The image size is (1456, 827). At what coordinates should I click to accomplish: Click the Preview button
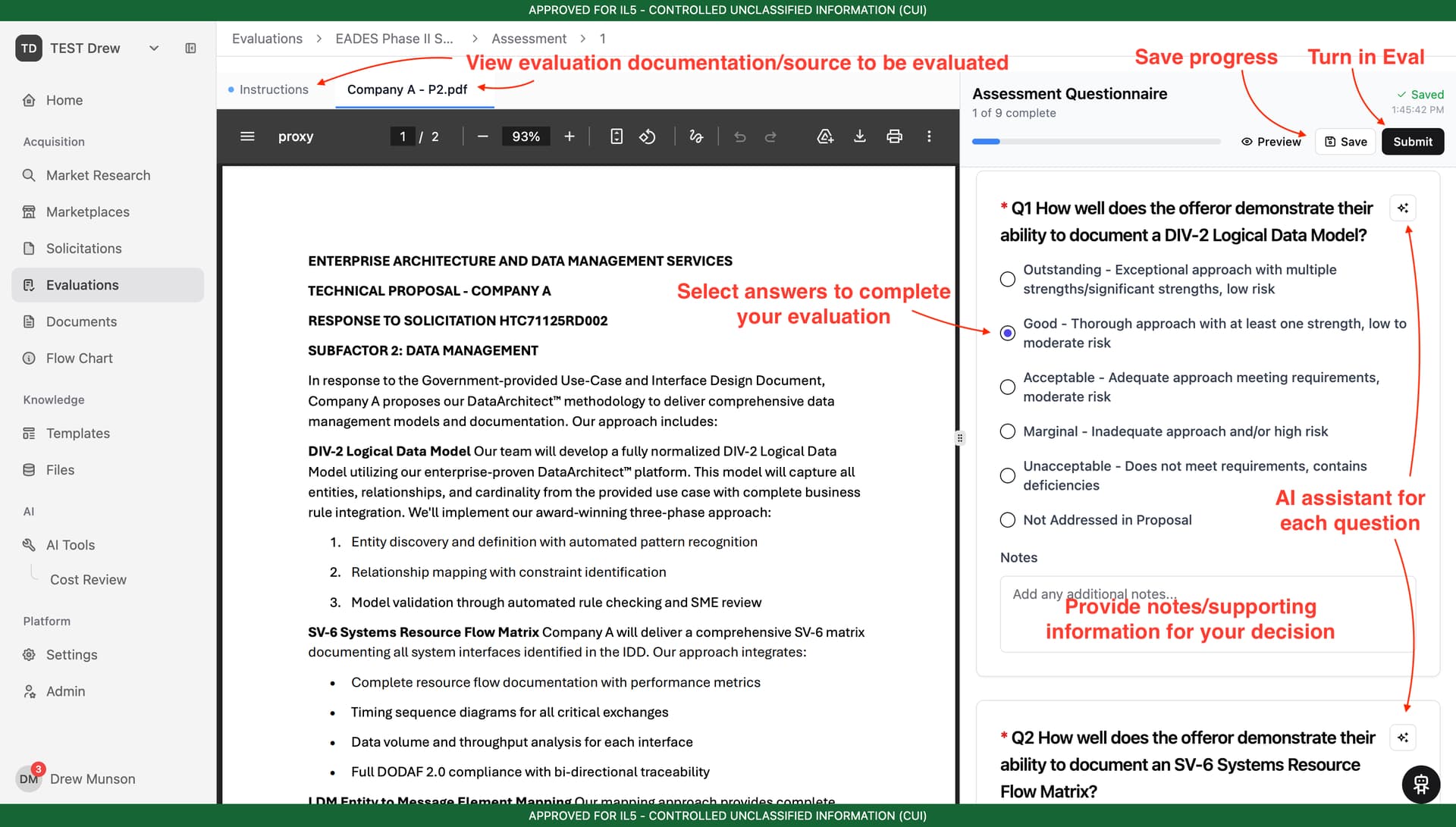coord(1271,142)
